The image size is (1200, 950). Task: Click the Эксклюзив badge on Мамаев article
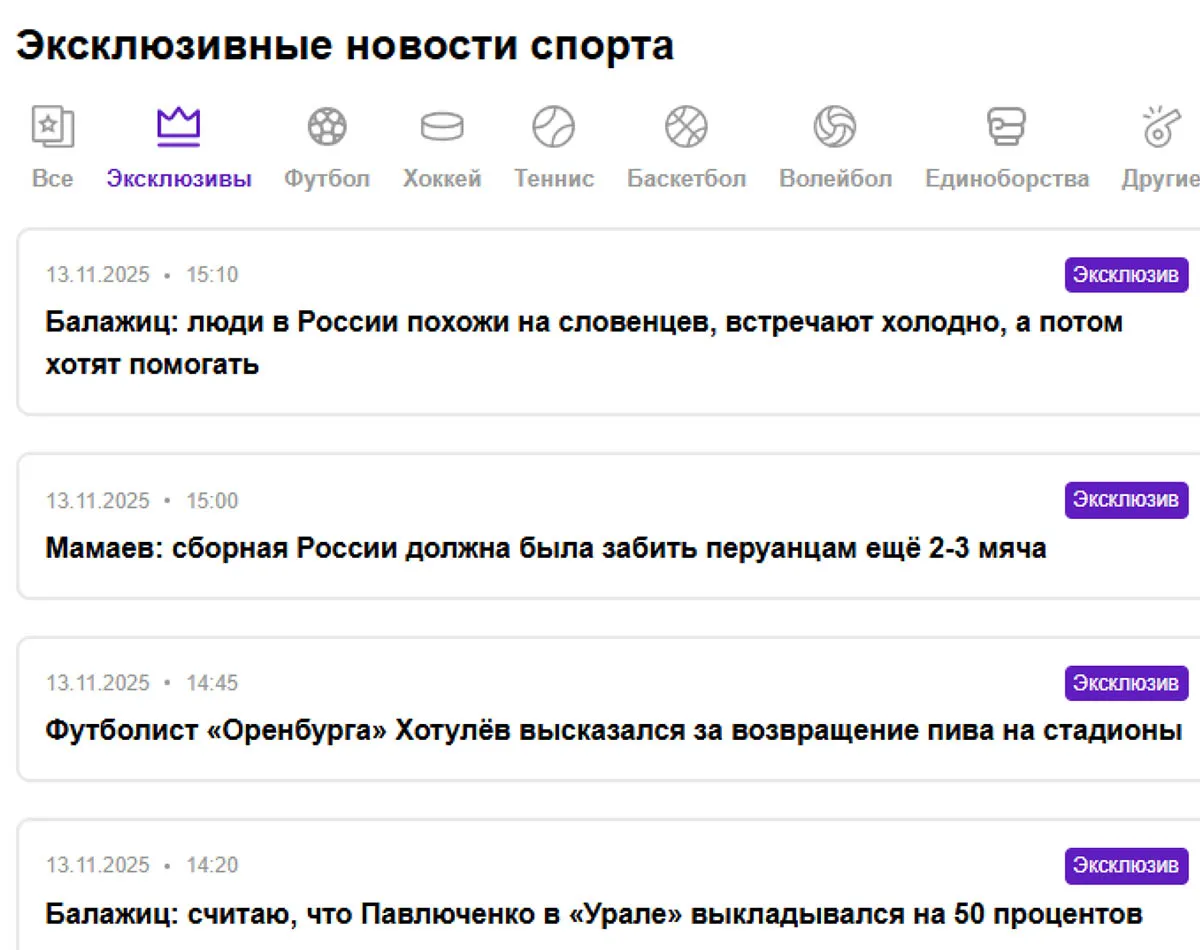click(1125, 500)
